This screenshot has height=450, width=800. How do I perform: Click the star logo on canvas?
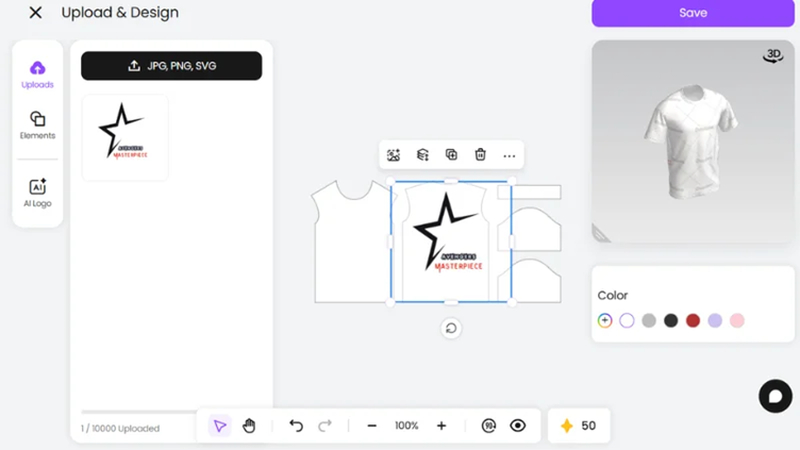(x=448, y=232)
